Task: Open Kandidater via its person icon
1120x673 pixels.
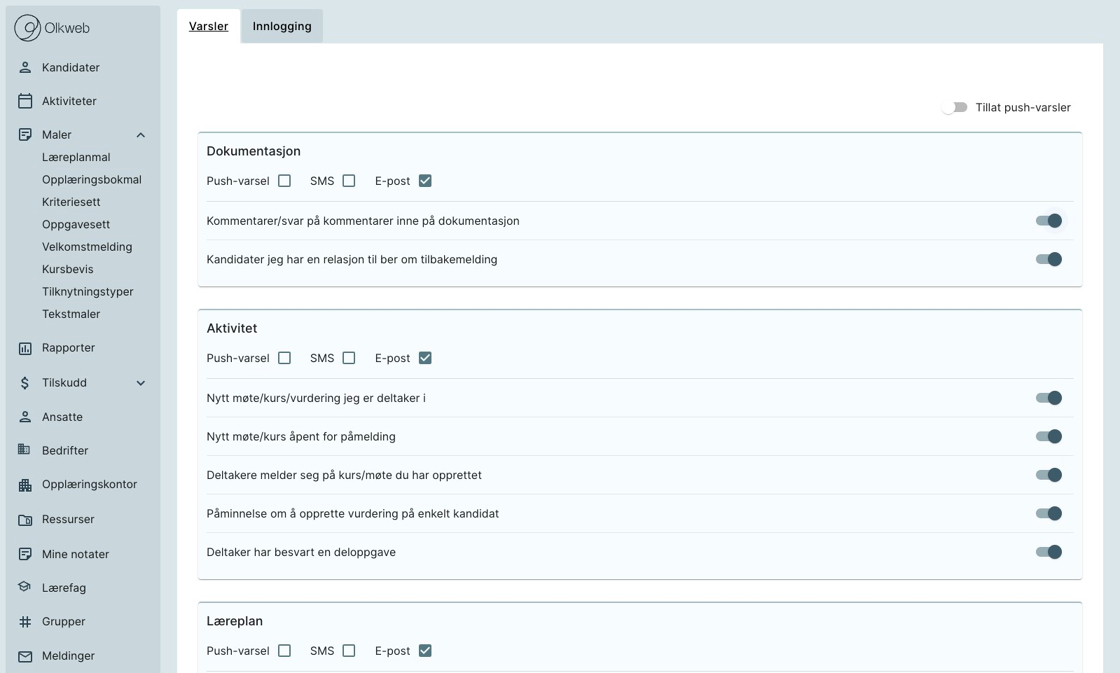Action: pos(25,68)
